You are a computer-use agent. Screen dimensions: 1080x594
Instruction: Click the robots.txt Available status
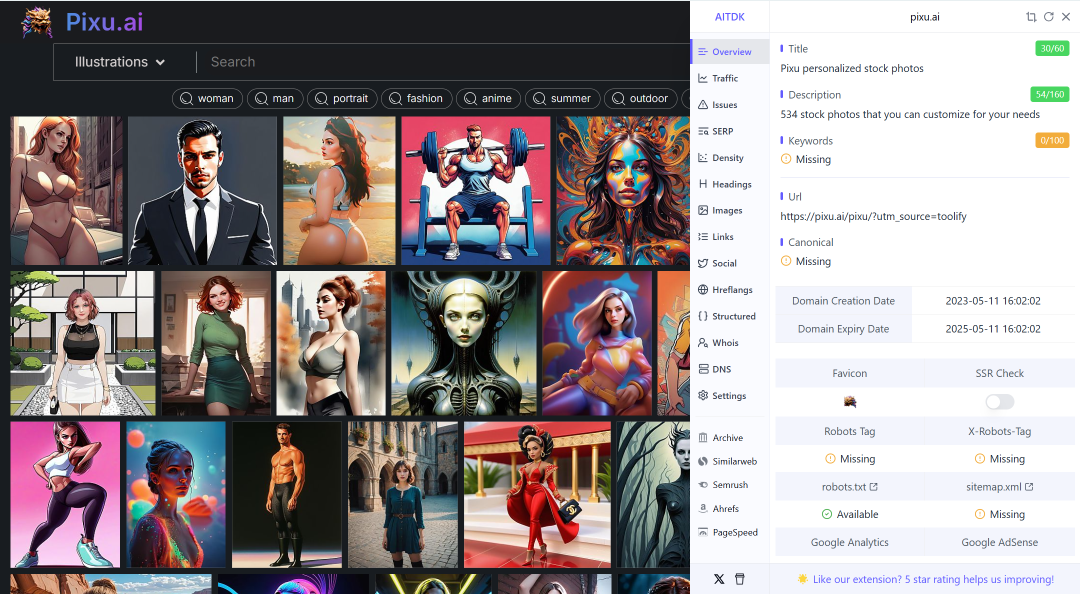tap(850, 514)
